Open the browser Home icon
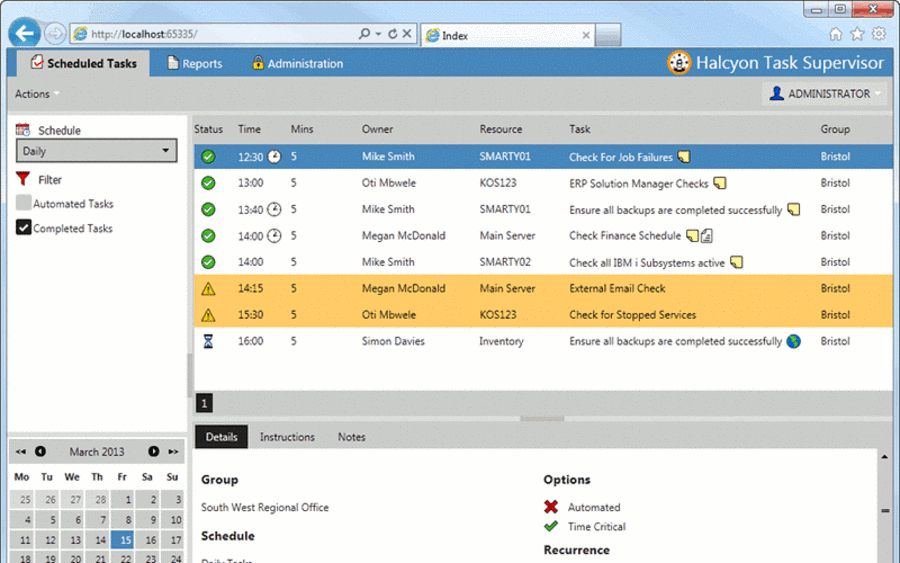 (x=836, y=34)
